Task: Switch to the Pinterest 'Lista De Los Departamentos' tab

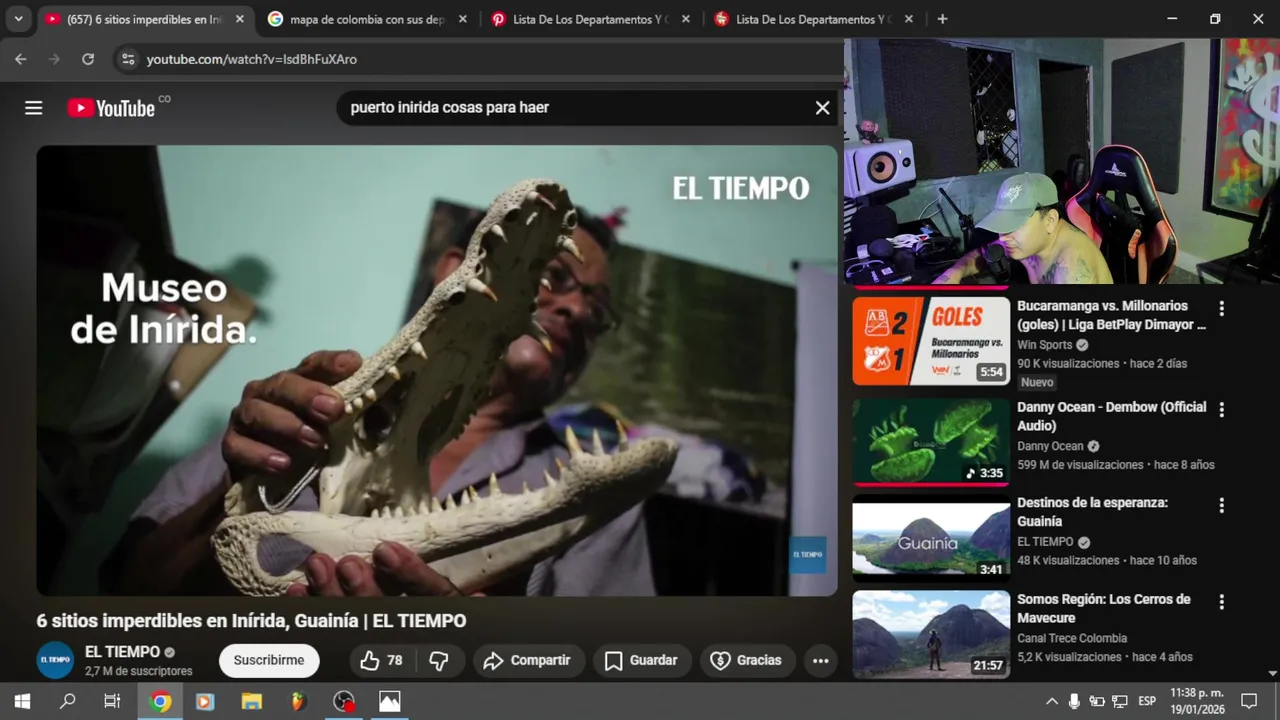Action: tap(590, 19)
